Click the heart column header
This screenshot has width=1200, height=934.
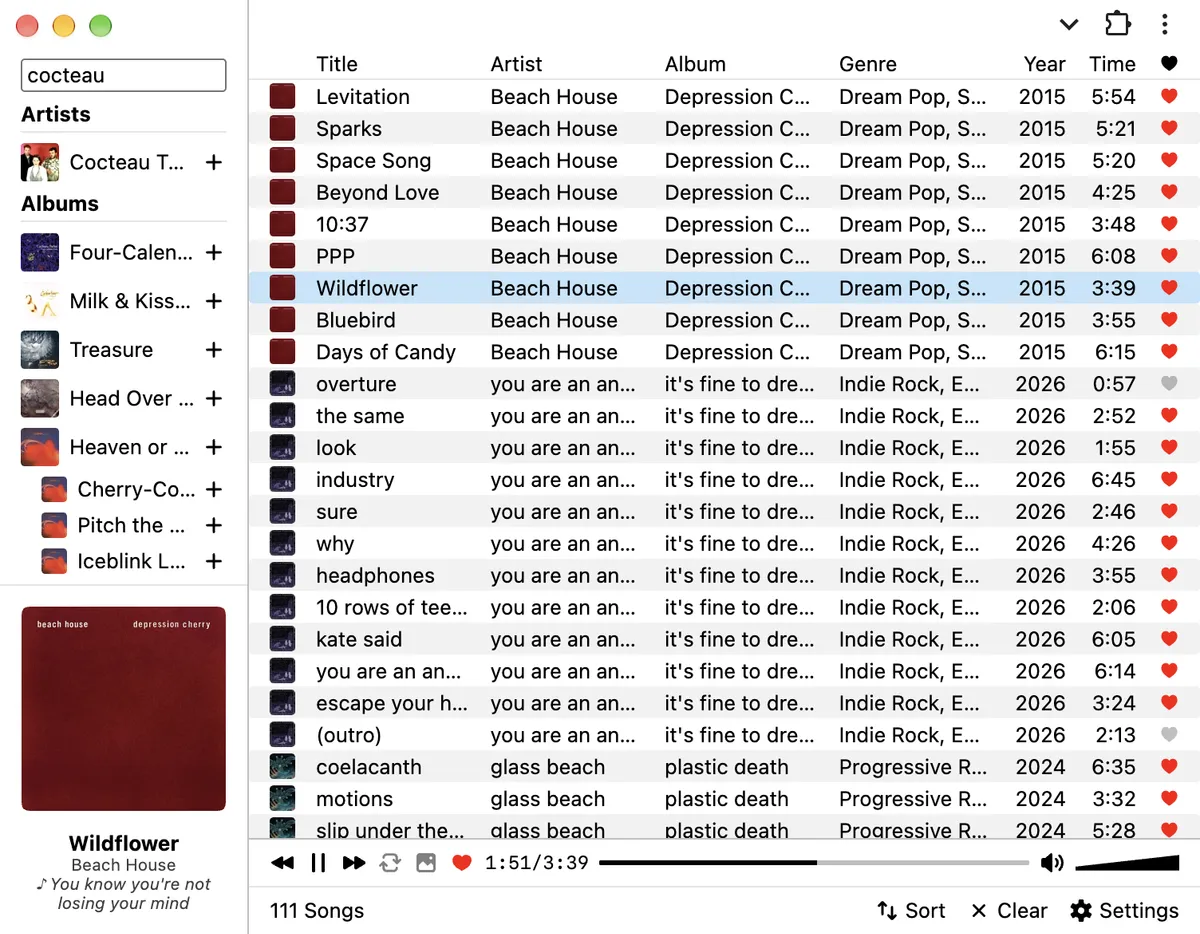click(1168, 64)
